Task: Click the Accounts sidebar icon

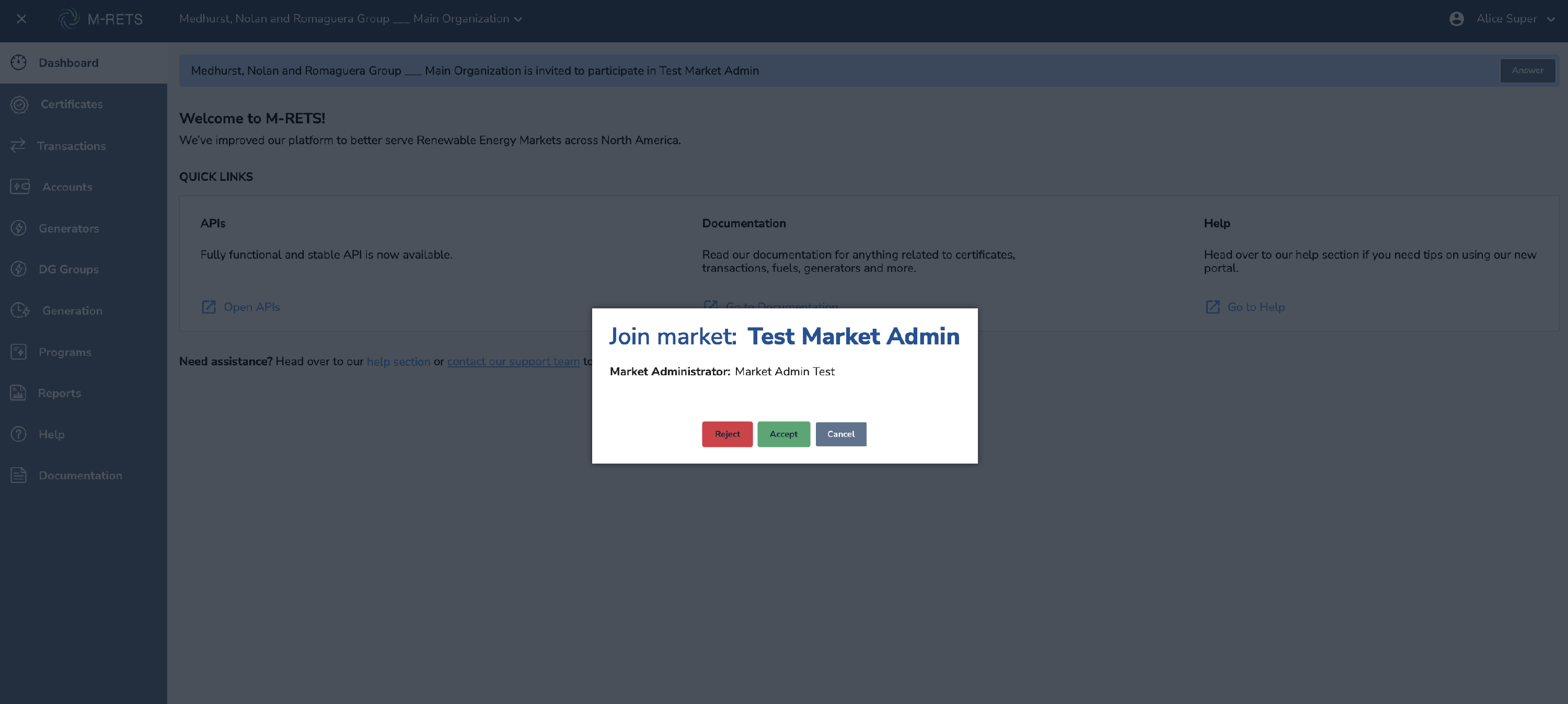Action: pyautogui.click(x=19, y=187)
